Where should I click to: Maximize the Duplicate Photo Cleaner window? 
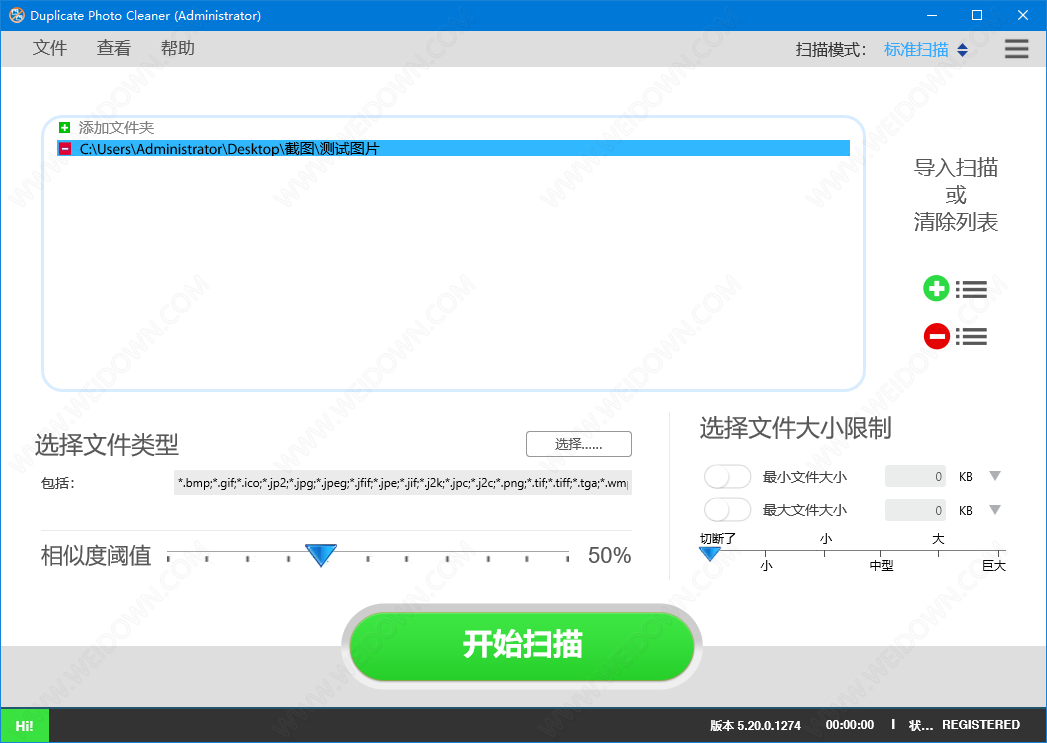[x=977, y=15]
